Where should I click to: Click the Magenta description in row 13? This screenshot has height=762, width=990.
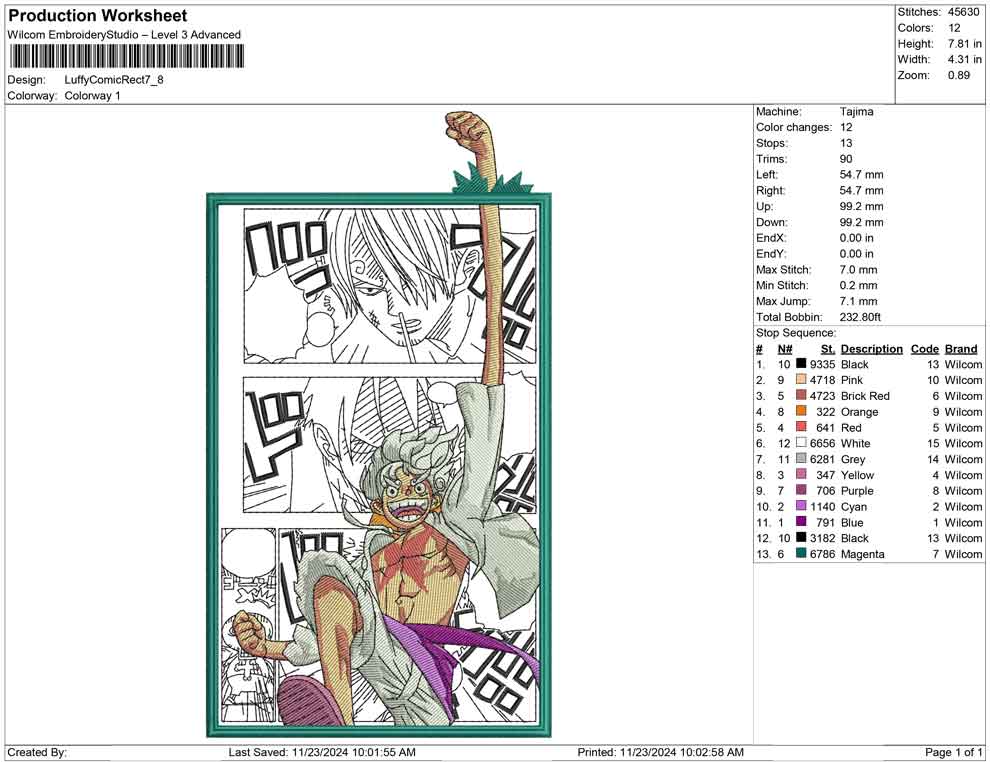point(861,554)
